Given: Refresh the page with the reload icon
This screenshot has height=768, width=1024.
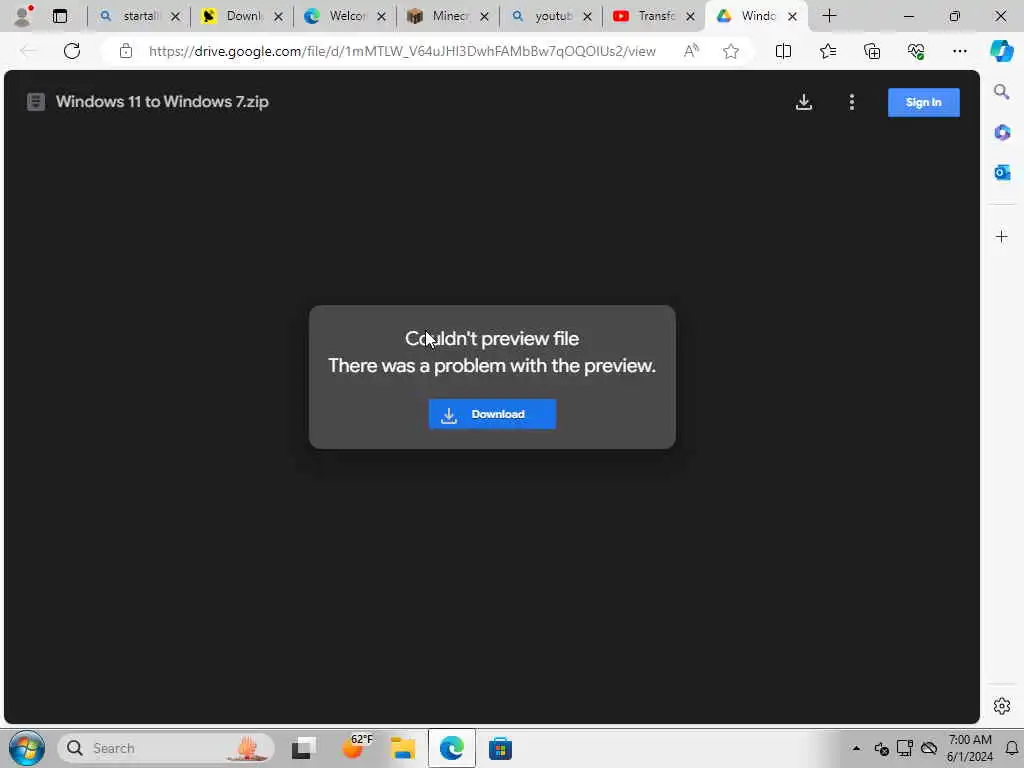Looking at the screenshot, I should 72,51.
